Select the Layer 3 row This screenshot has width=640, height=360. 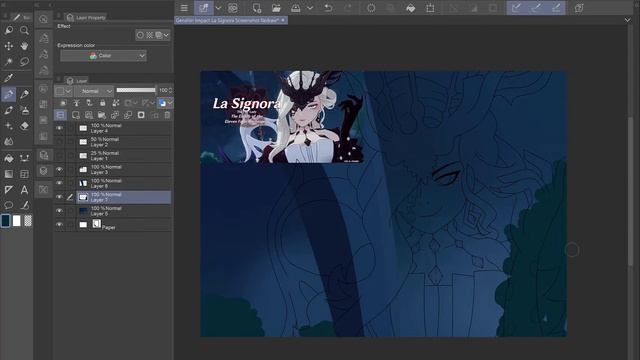pyautogui.click(x=113, y=169)
